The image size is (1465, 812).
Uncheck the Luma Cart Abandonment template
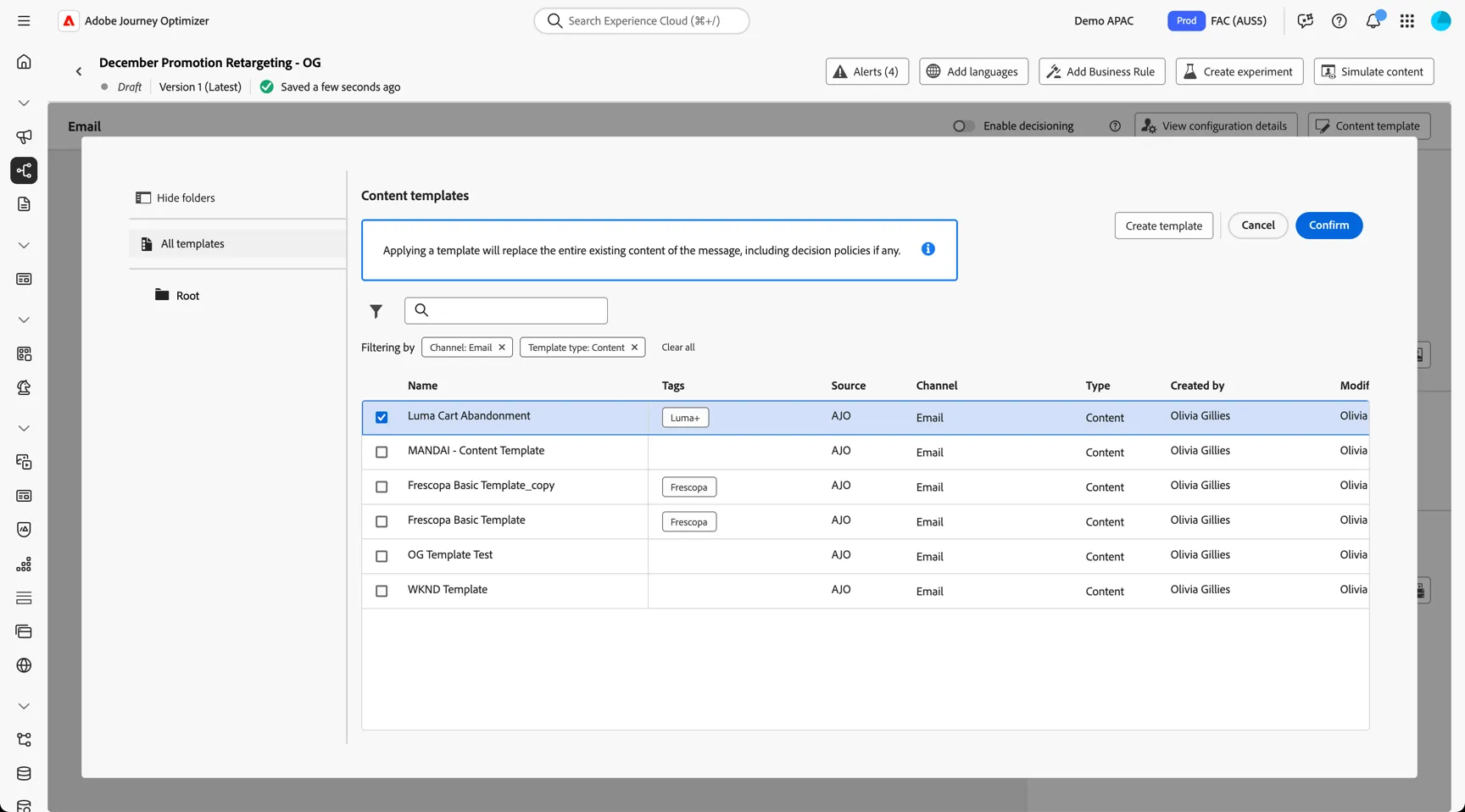point(382,417)
